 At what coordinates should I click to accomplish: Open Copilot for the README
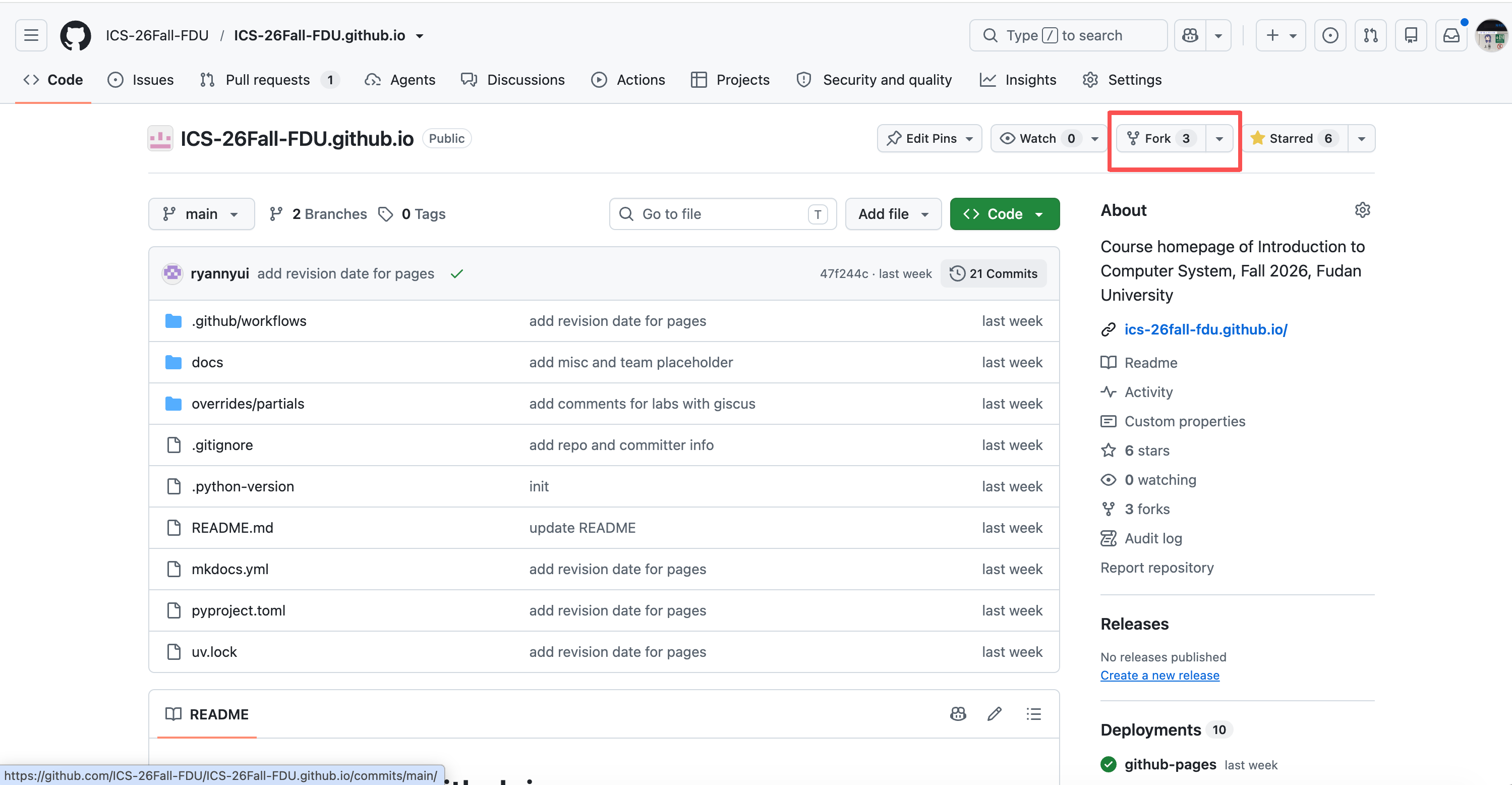pos(958,714)
